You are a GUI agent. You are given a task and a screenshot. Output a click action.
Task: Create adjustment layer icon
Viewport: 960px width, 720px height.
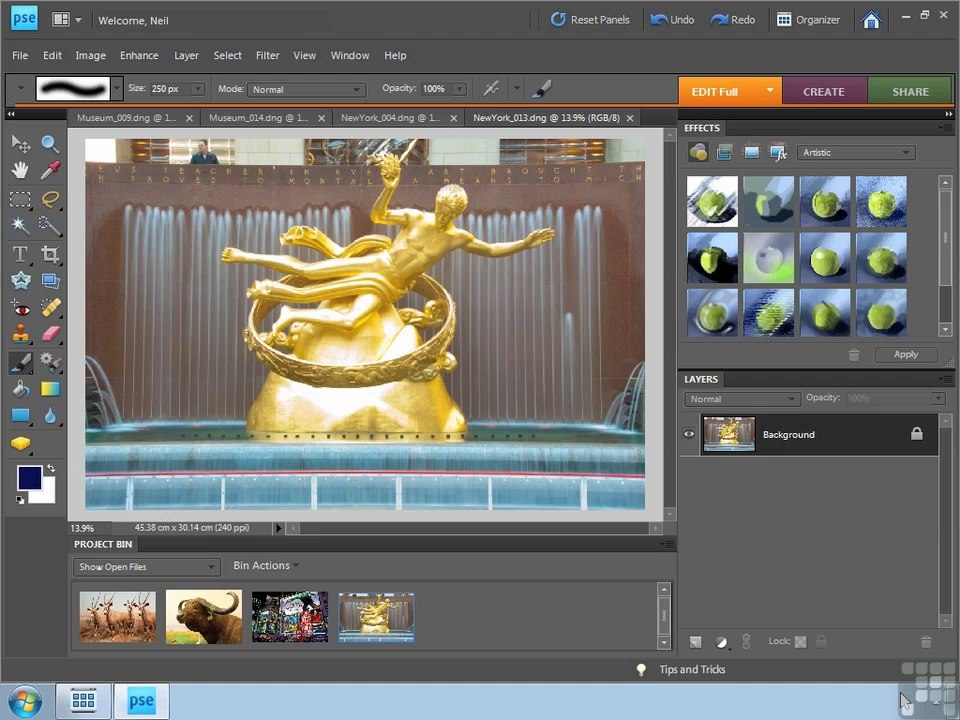pos(721,642)
